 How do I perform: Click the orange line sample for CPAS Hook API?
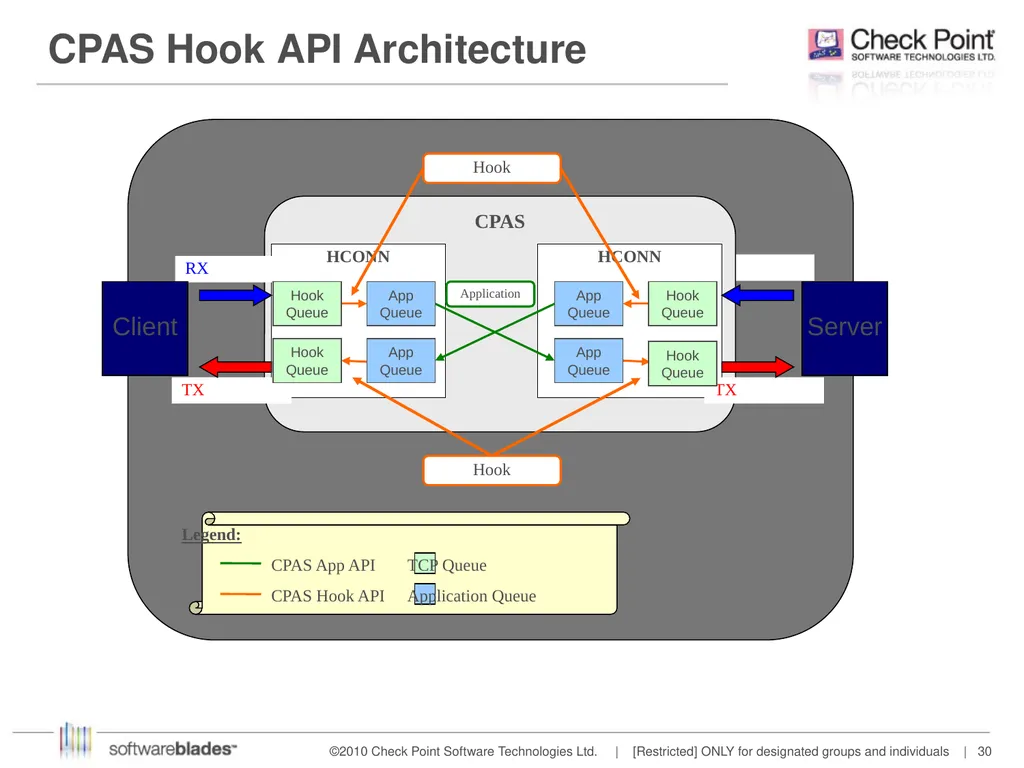[240, 594]
